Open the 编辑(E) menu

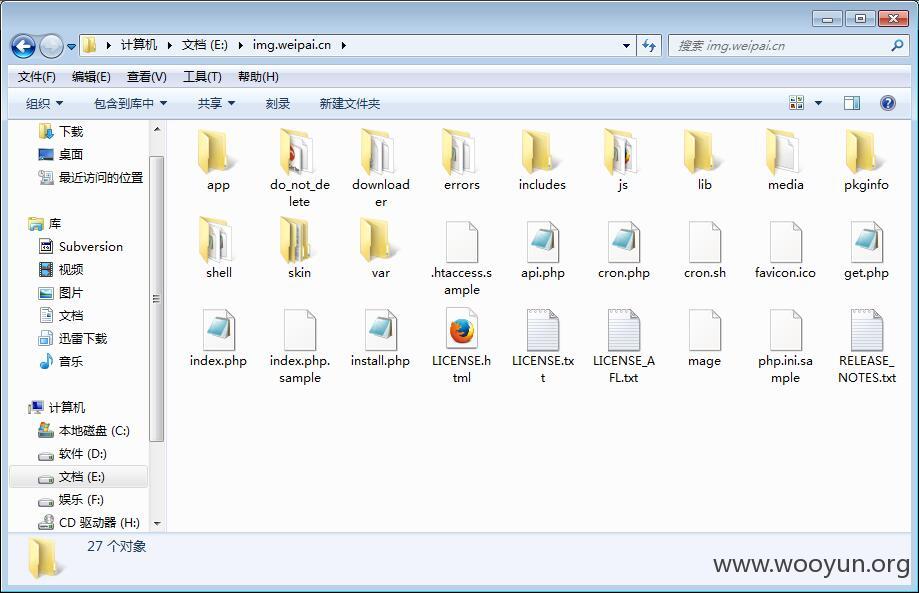(91, 77)
